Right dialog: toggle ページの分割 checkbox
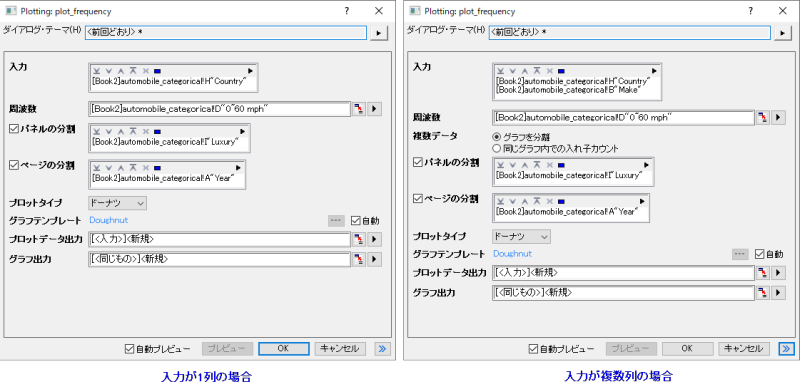Screen dimensions: 800x386 pos(418,198)
